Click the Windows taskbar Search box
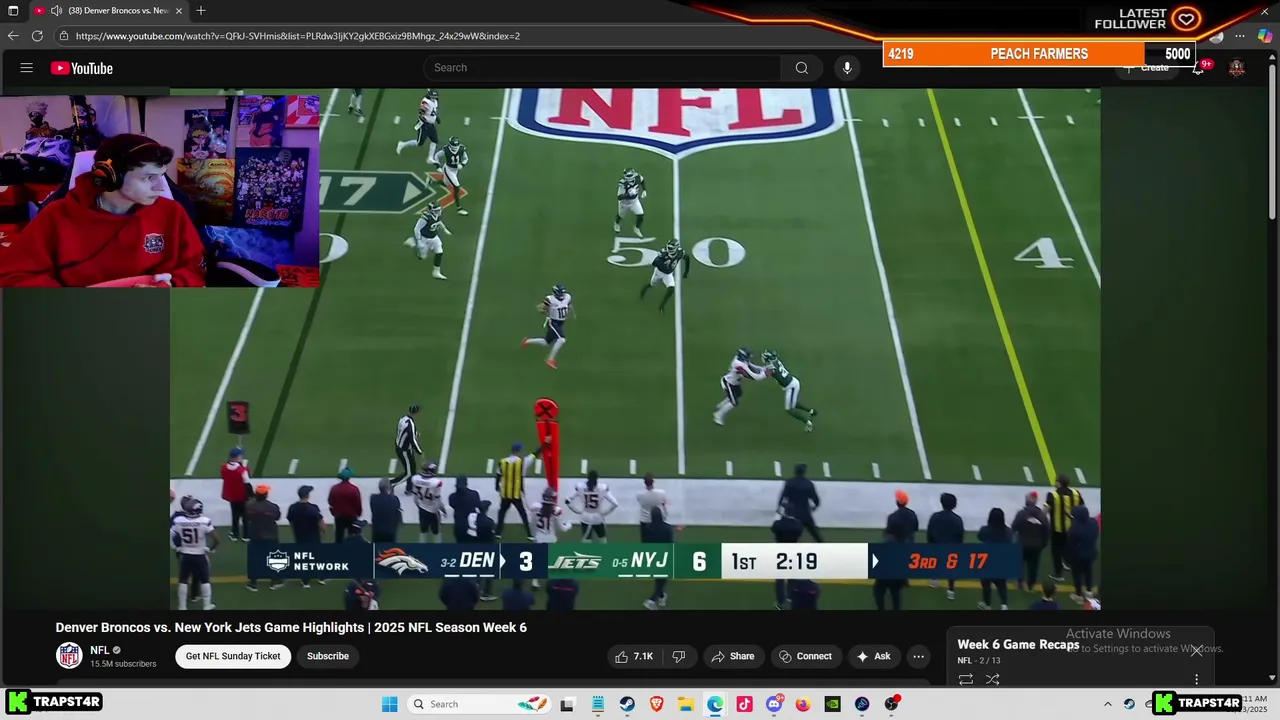Viewport: 1280px width, 720px height. 480,704
